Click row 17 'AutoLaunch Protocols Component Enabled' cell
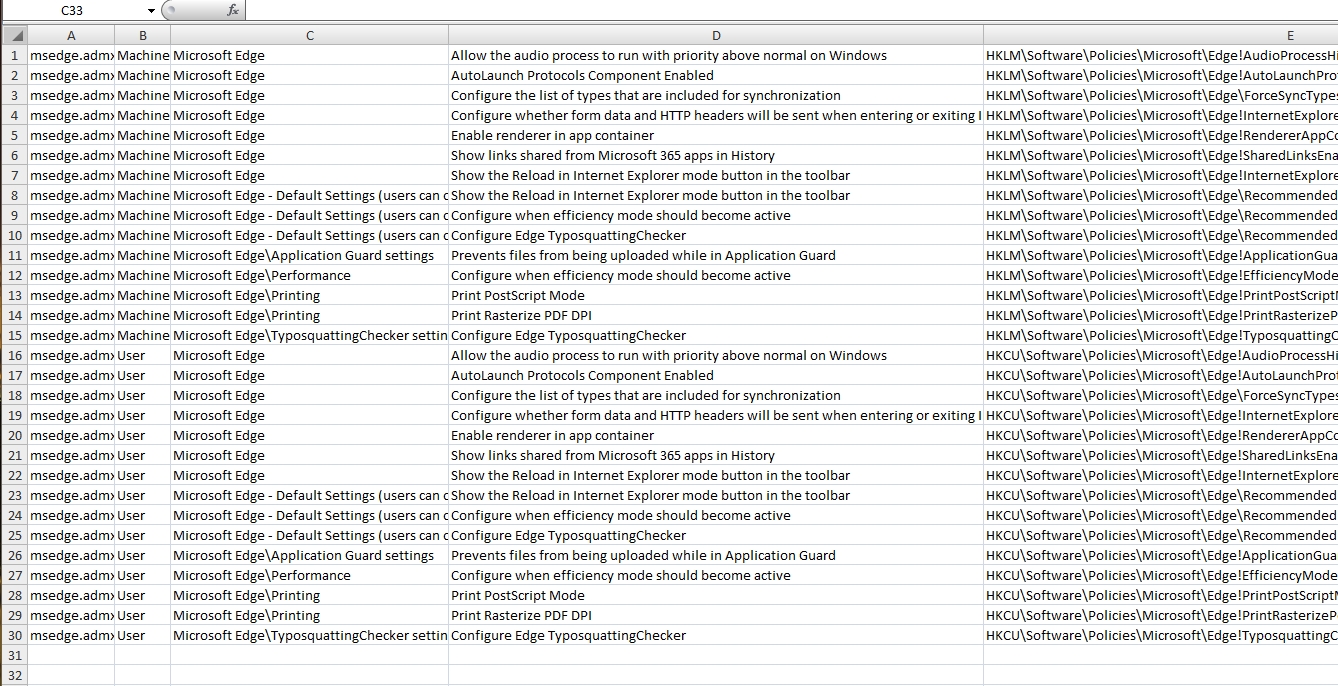Image resolution: width=1338 pixels, height=686 pixels. pos(716,375)
